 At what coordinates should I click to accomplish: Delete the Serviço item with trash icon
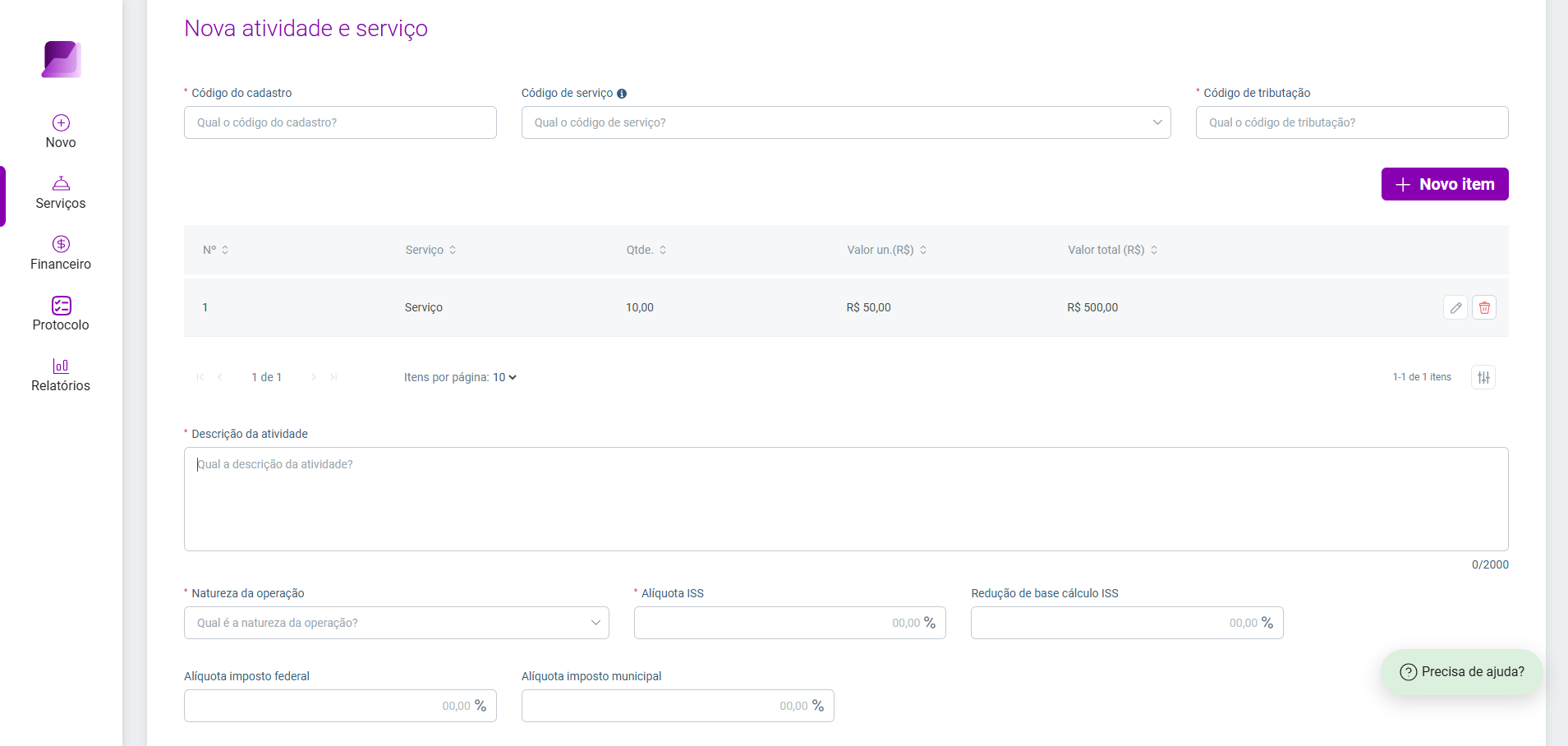pos(1484,307)
